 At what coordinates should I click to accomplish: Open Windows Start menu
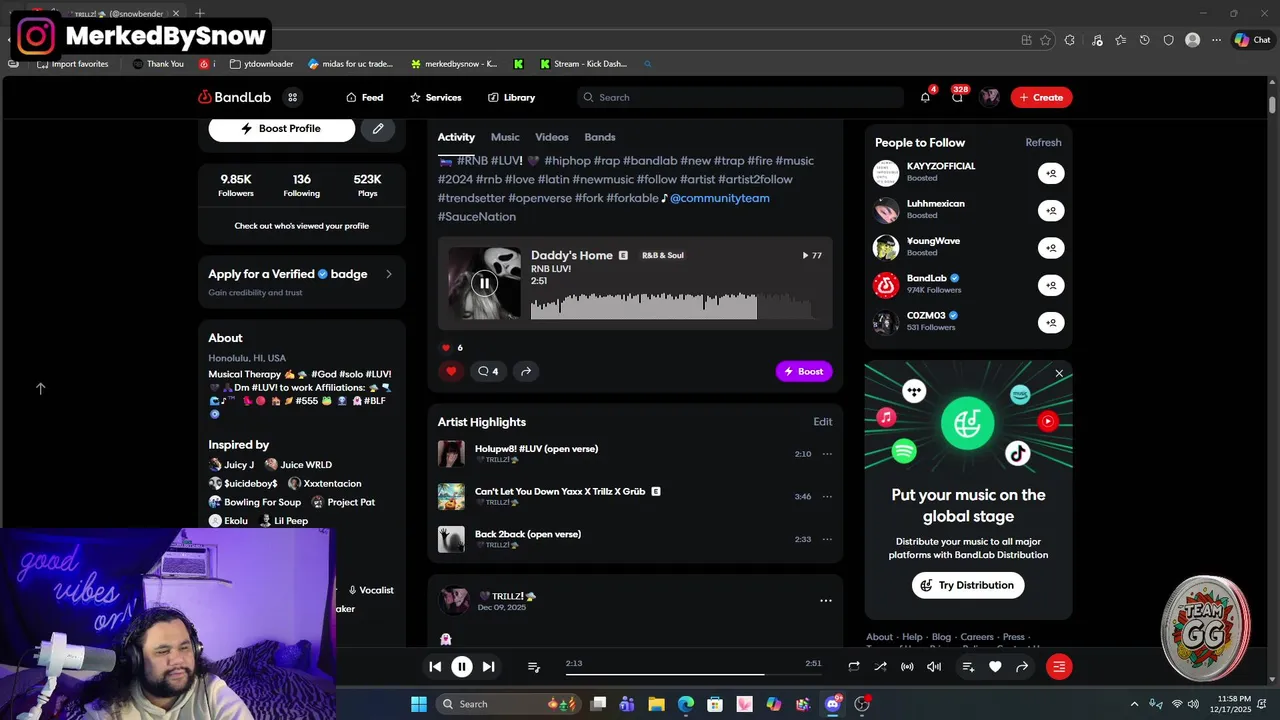coord(419,704)
